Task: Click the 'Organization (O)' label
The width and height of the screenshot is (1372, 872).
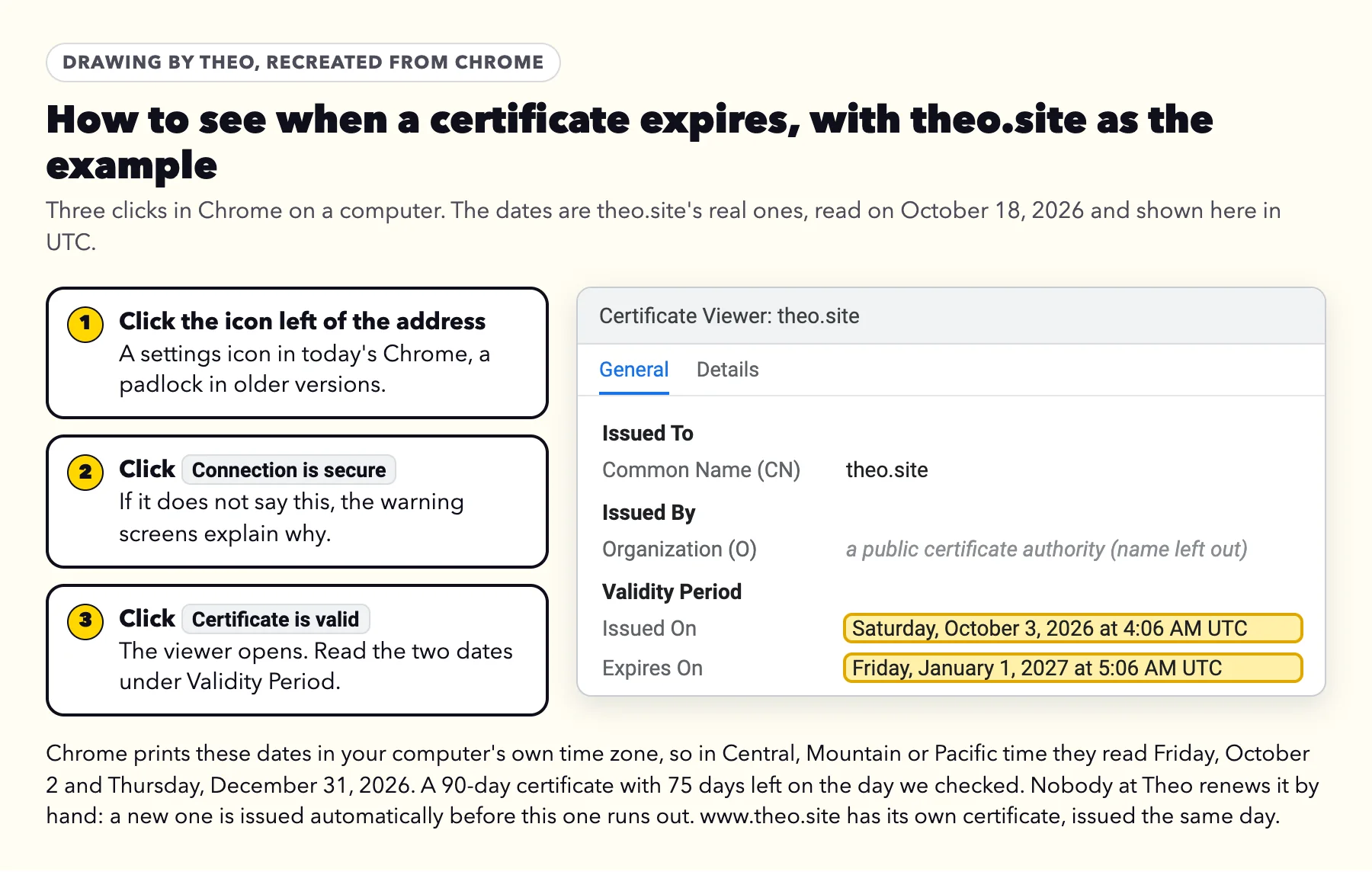Action: click(679, 549)
